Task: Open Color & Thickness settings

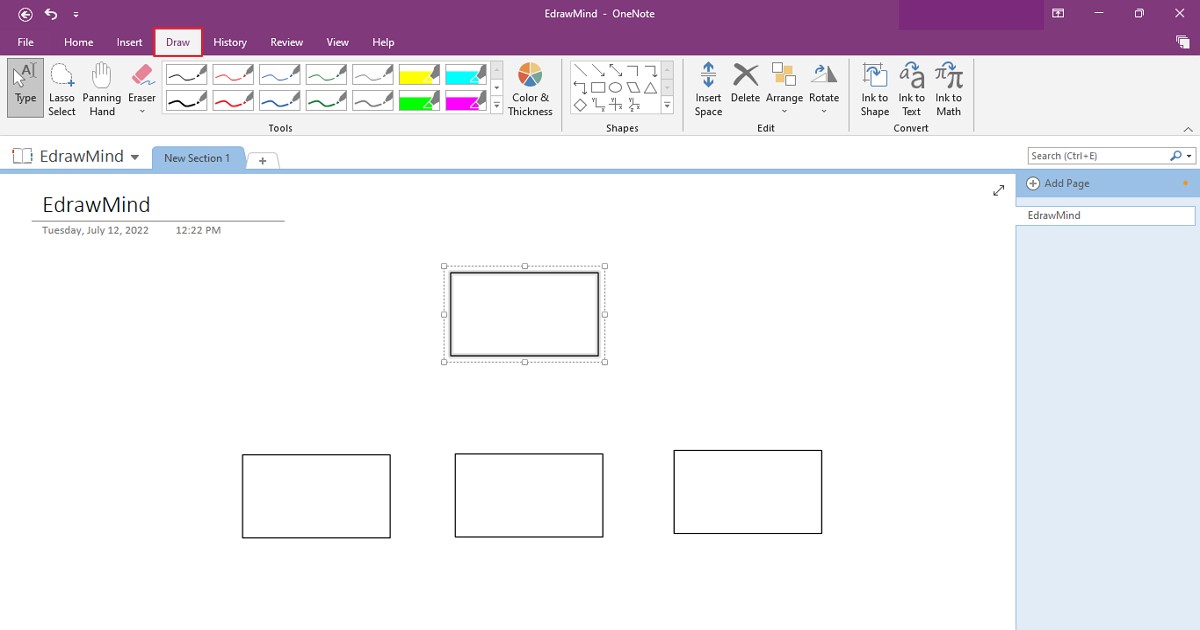Action: pyautogui.click(x=530, y=88)
